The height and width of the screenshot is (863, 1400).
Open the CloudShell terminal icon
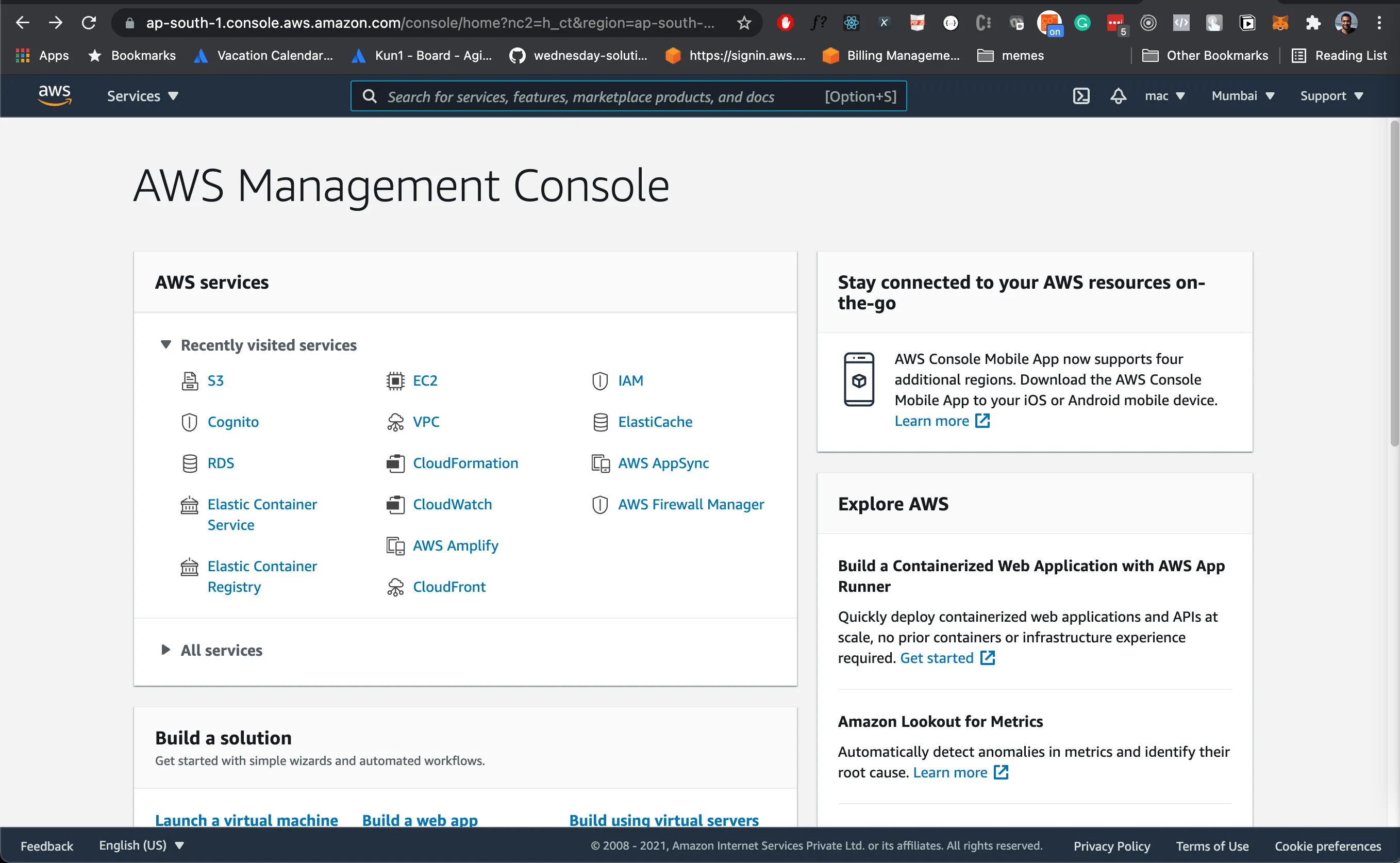tap(1081, 96)
